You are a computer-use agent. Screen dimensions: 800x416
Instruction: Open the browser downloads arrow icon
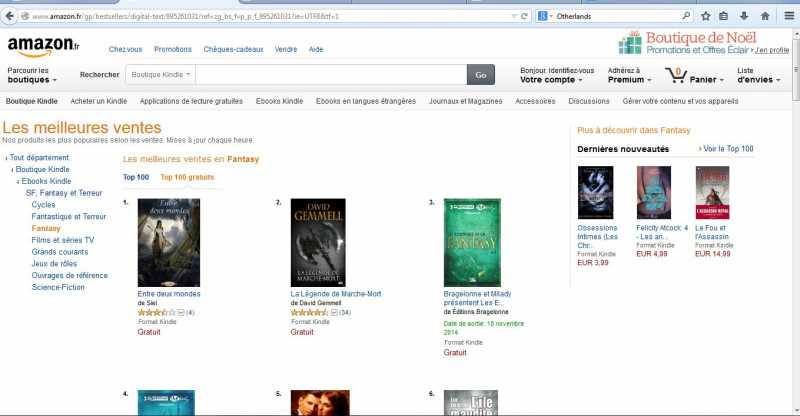tap(744, 16)
